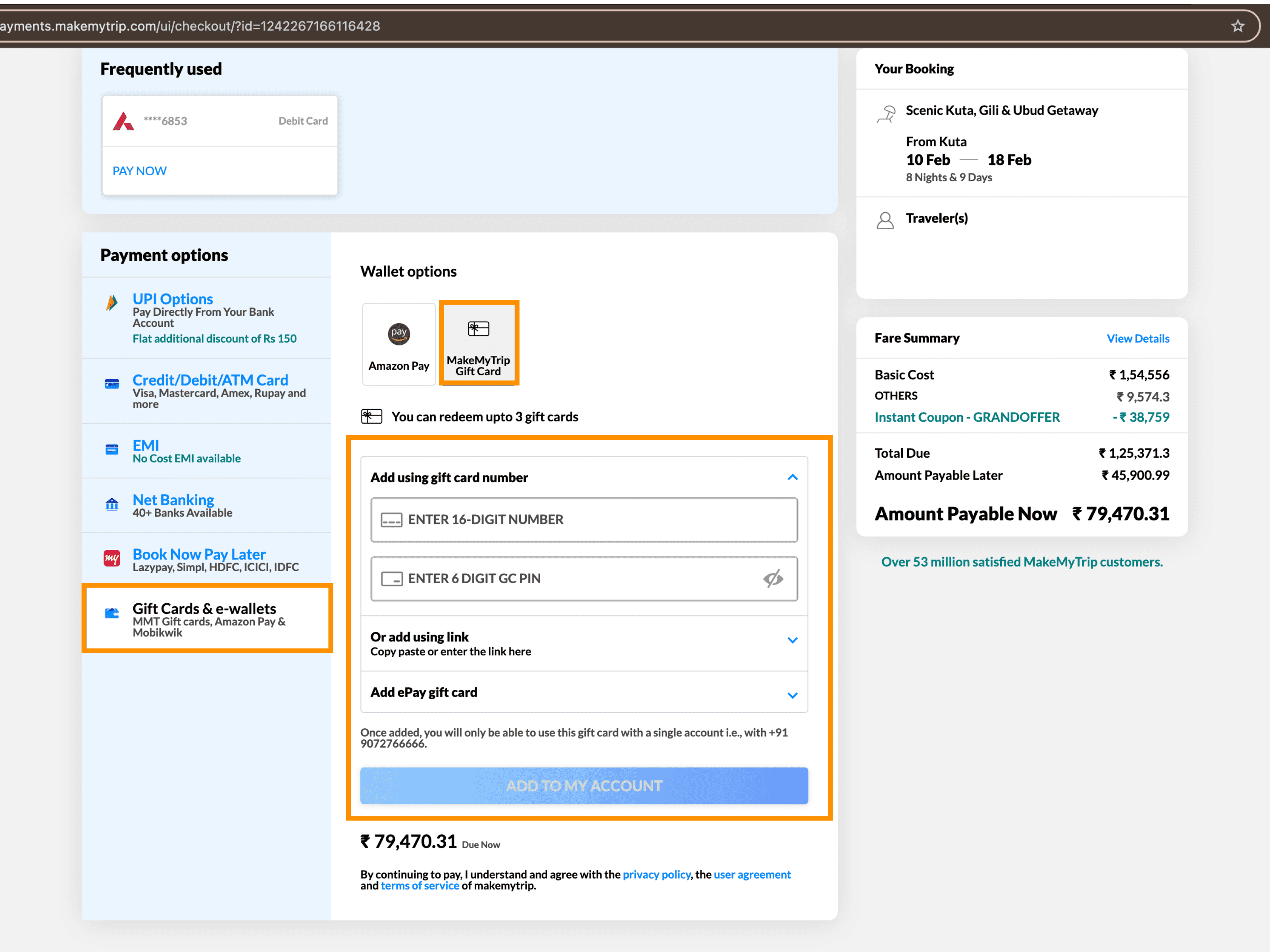
Task: Open View Details in Fare Summary
Action: click(x=1137, y=339)
